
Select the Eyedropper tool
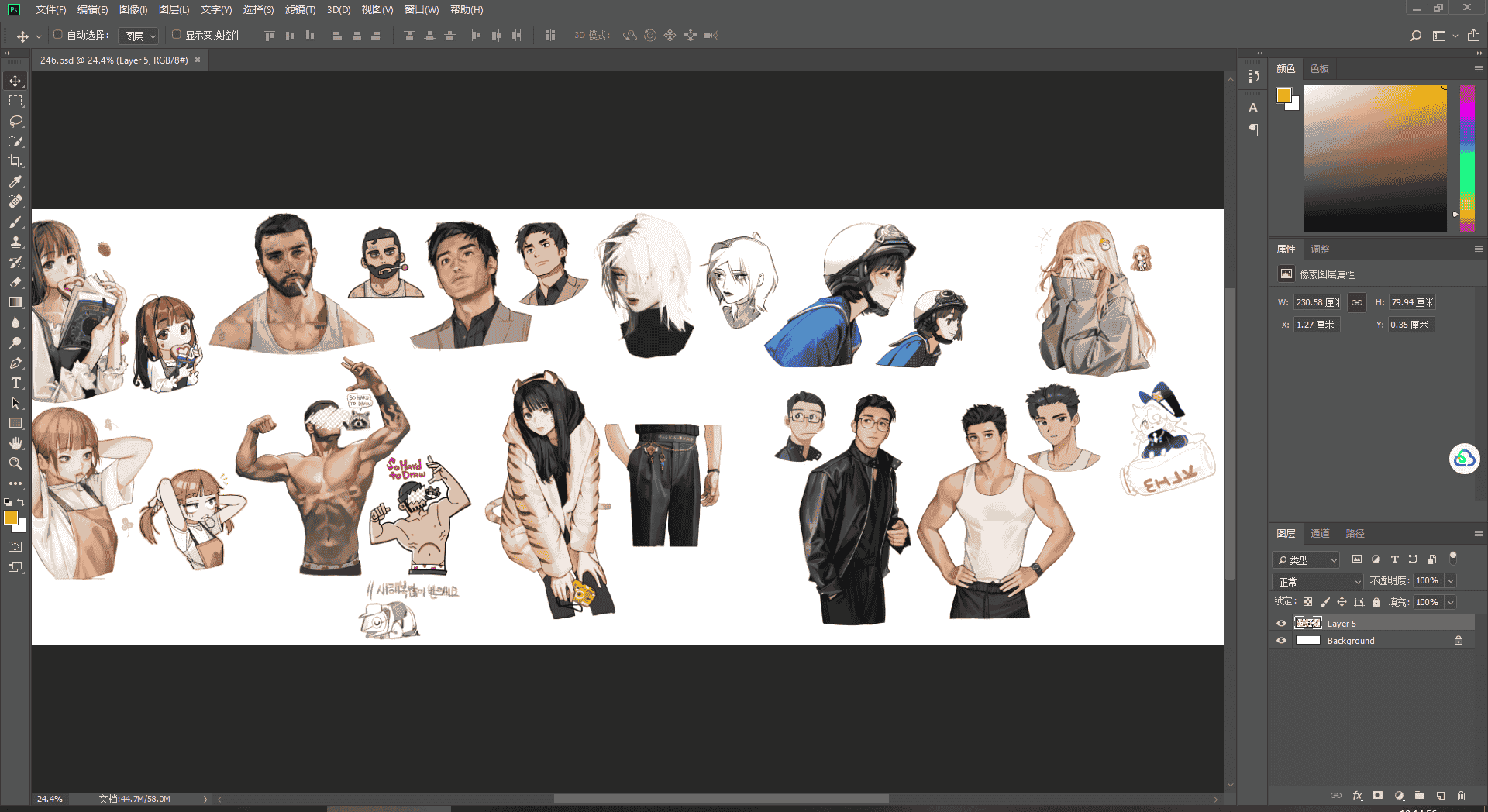[15, 181]
